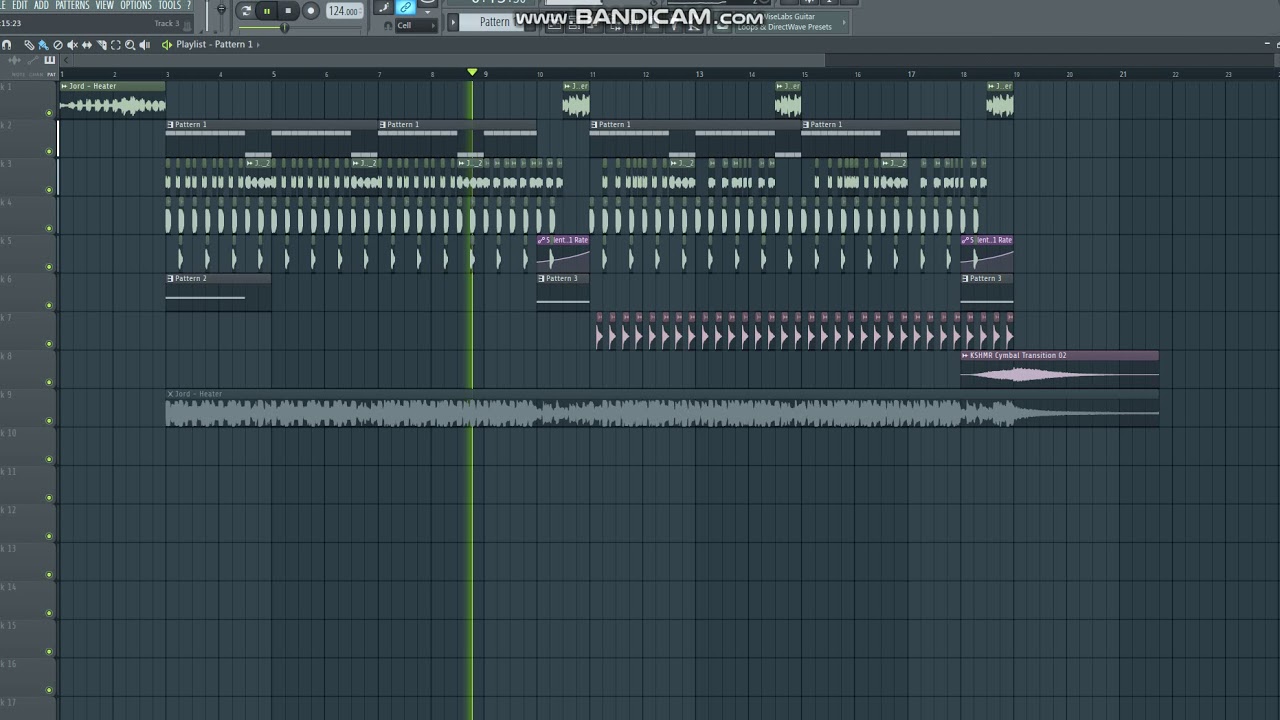Open the PATTERNS menu
The height and width of the screenshot is (720, 1280).
click(x=72, y=6)
